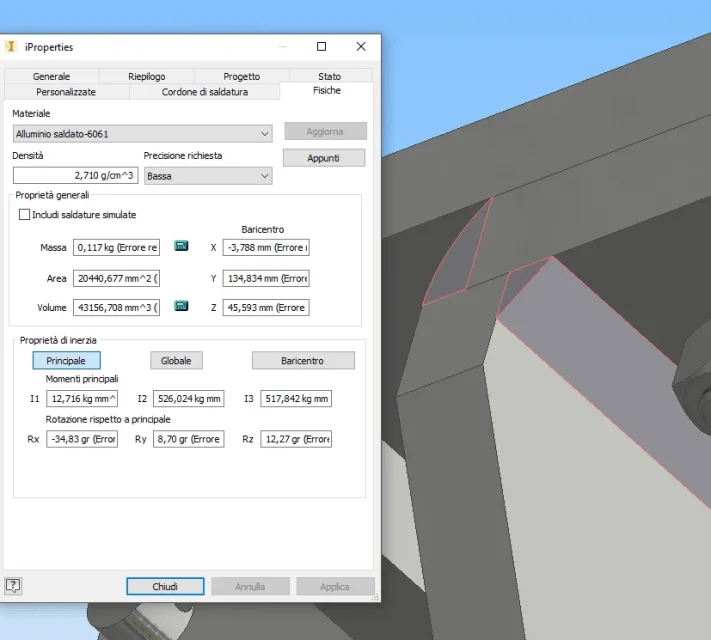Viewport: 711px width, 640px height.
Task: Click the calculator icon beside Volume
Action: point(181,306)
